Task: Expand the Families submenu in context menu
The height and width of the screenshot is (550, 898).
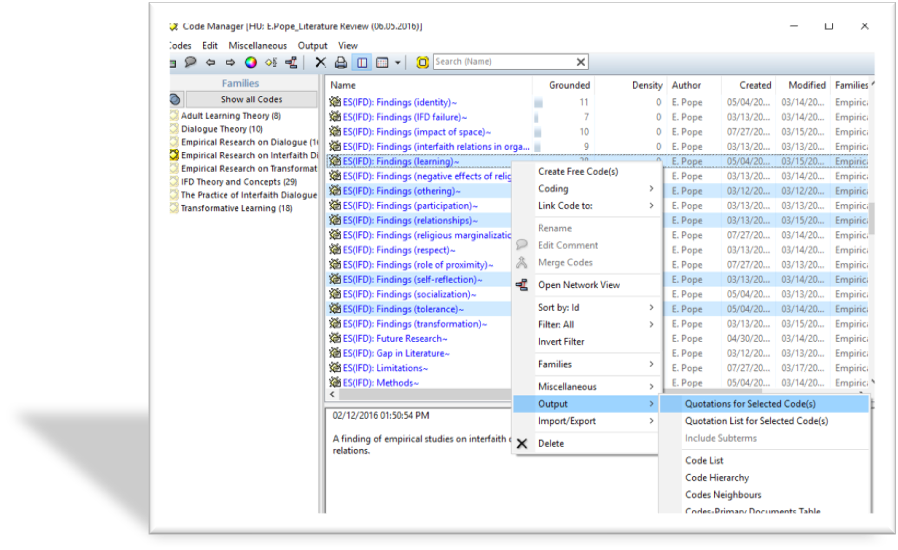Action: [585, 364]
